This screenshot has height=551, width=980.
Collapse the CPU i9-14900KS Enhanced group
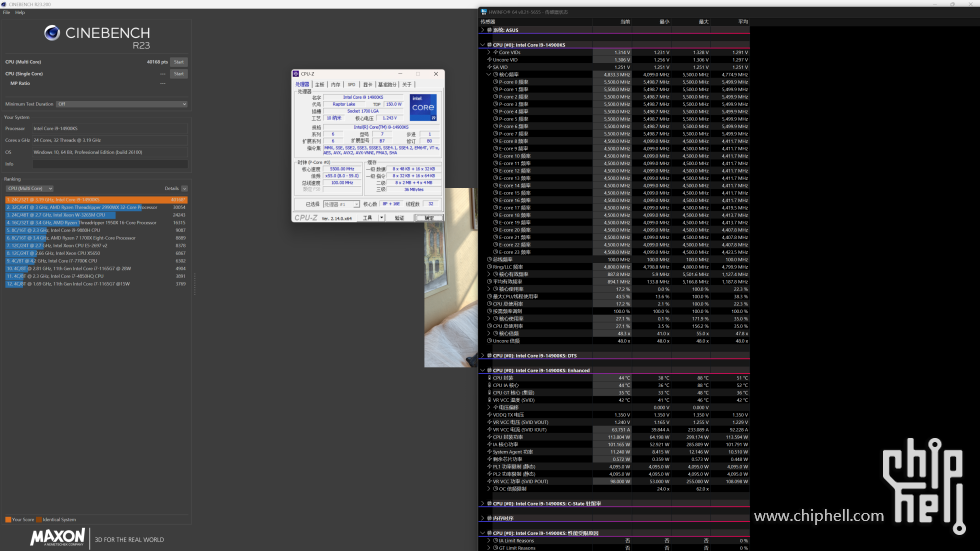coord(482,370)
